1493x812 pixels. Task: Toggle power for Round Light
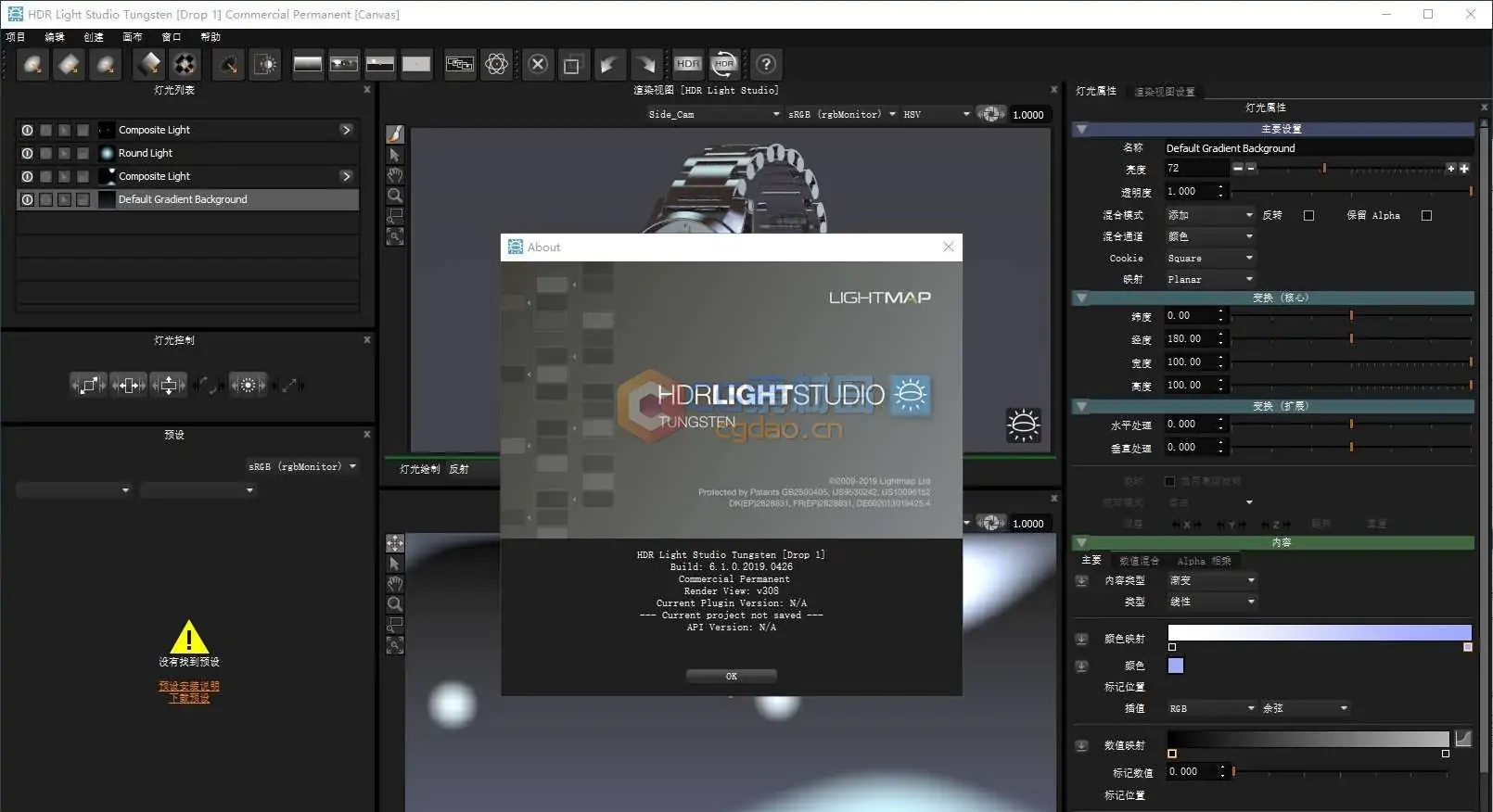(27, 153)
